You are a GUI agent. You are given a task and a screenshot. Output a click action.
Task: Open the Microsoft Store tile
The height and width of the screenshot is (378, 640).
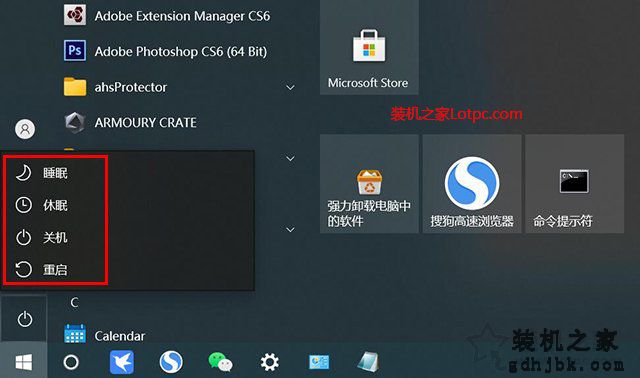pos(369,47)
